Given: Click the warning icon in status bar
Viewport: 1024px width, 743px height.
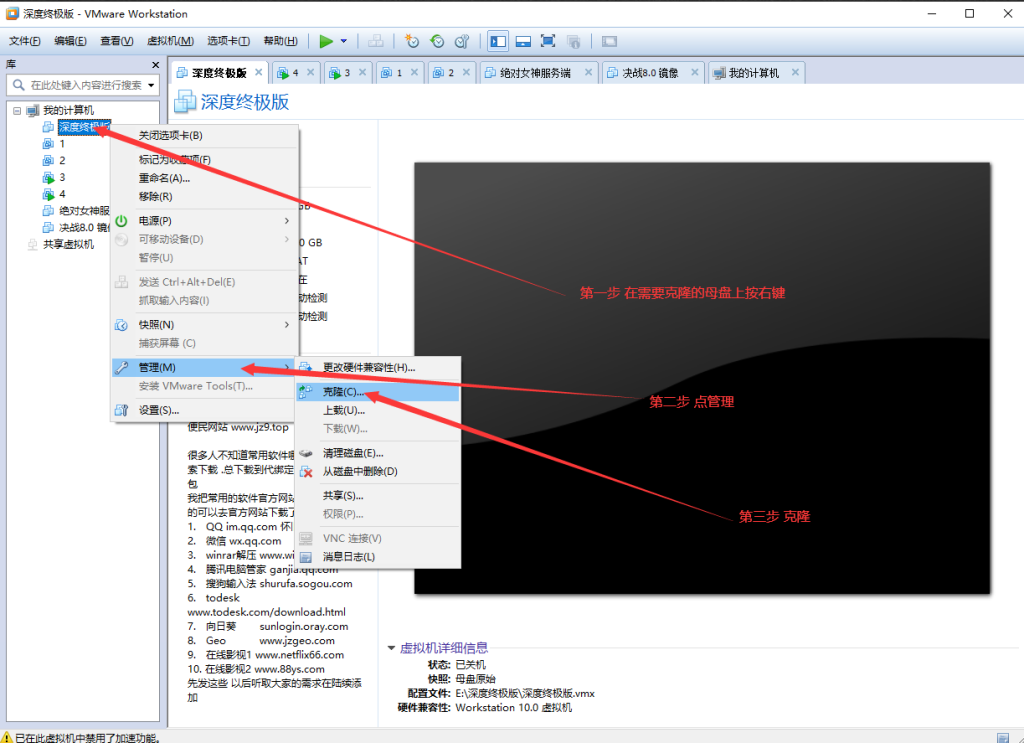Looking at the screenshot, I should coord(6,738).
